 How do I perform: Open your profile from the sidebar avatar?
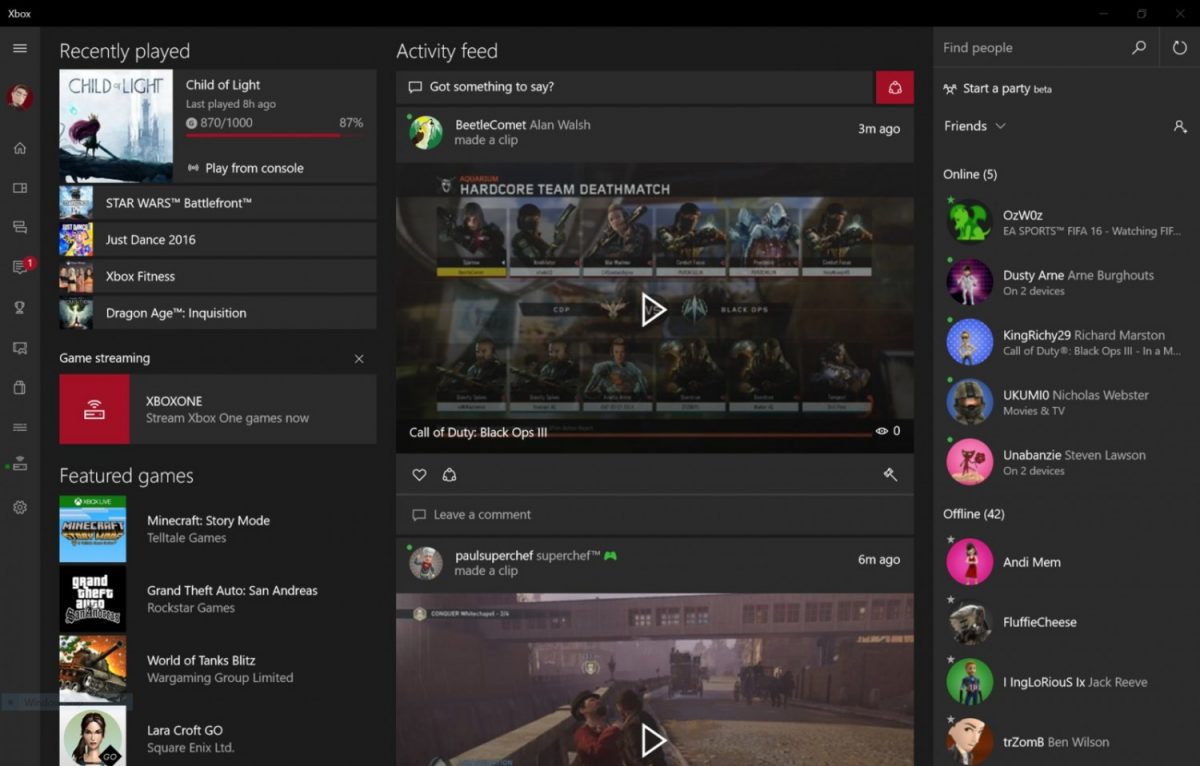(20, 97)
